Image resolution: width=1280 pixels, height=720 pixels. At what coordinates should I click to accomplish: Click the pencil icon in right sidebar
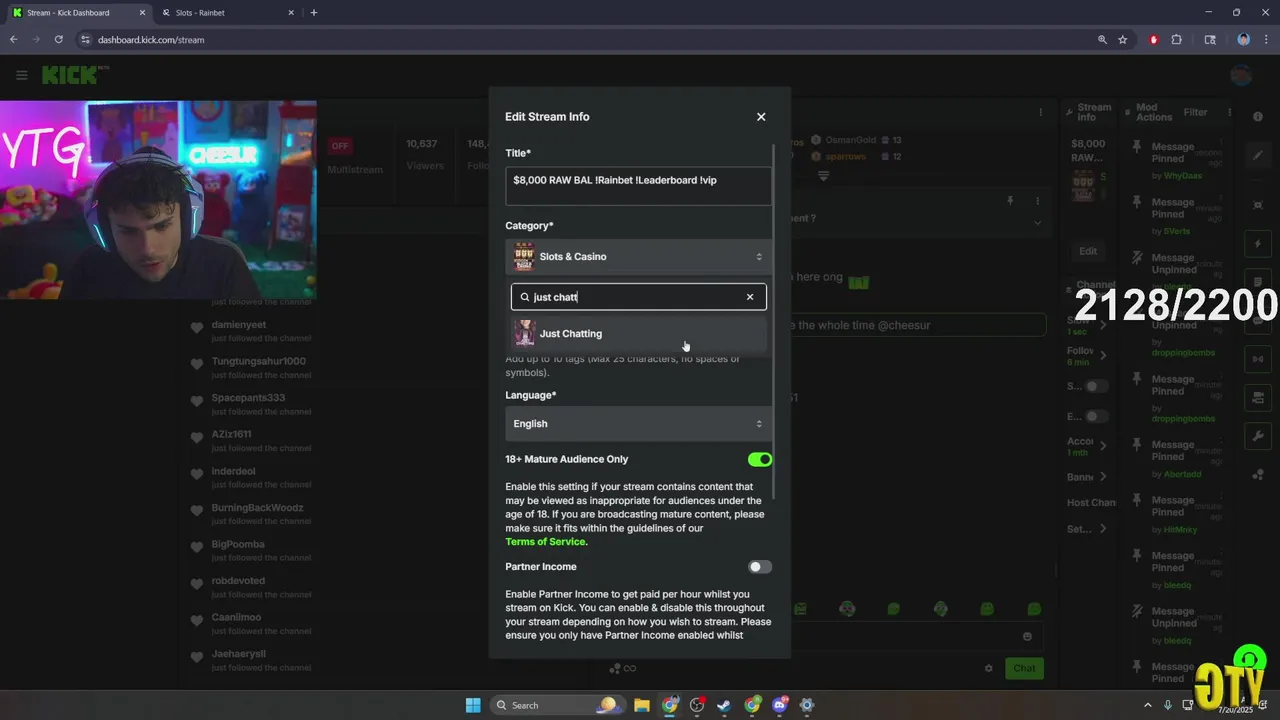(x=1258, y=156)
